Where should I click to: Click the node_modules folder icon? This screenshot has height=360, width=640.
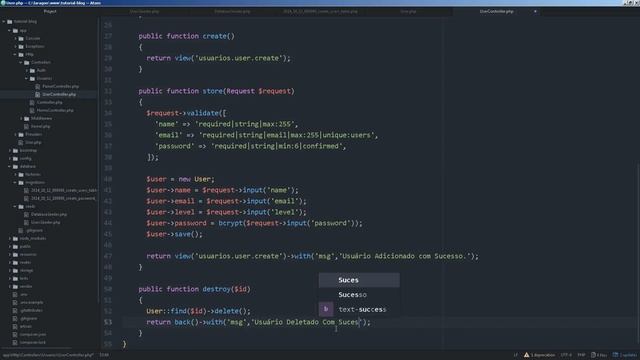tap(15, 238)
